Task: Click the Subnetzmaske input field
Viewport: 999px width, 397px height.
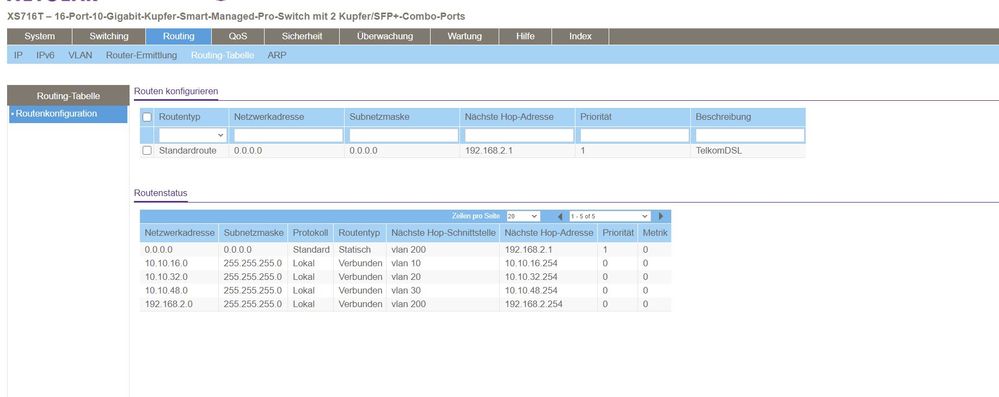Action: [x=404, y=135]
